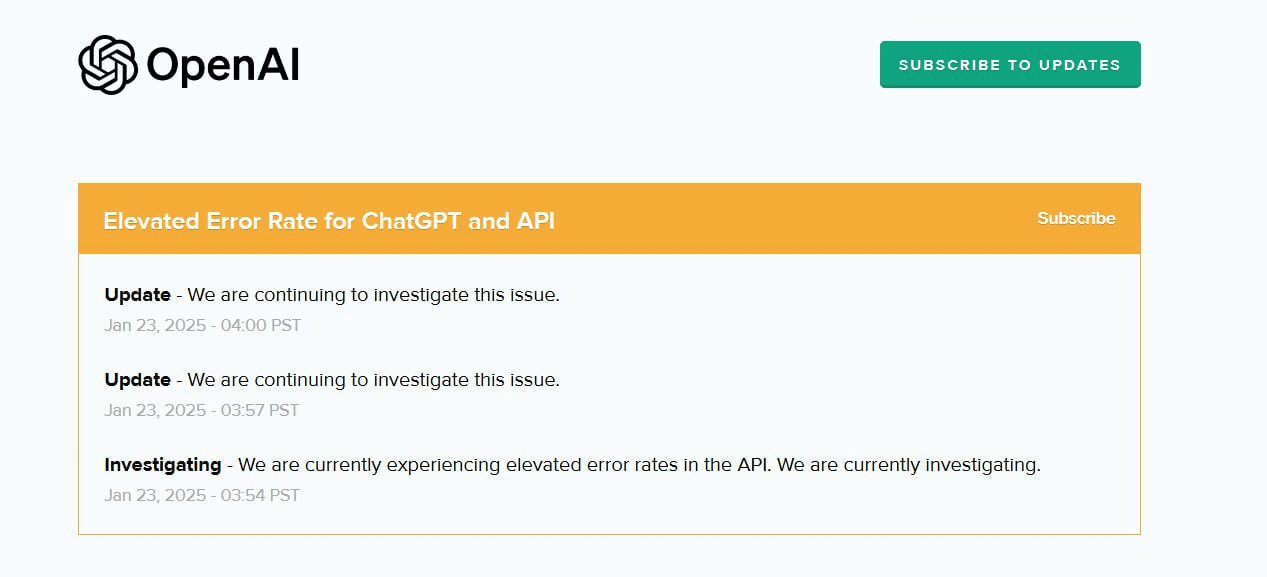Click the word API in Investigating message
The width and height of the screenshot is (1267, 577).
pos(750,465)
